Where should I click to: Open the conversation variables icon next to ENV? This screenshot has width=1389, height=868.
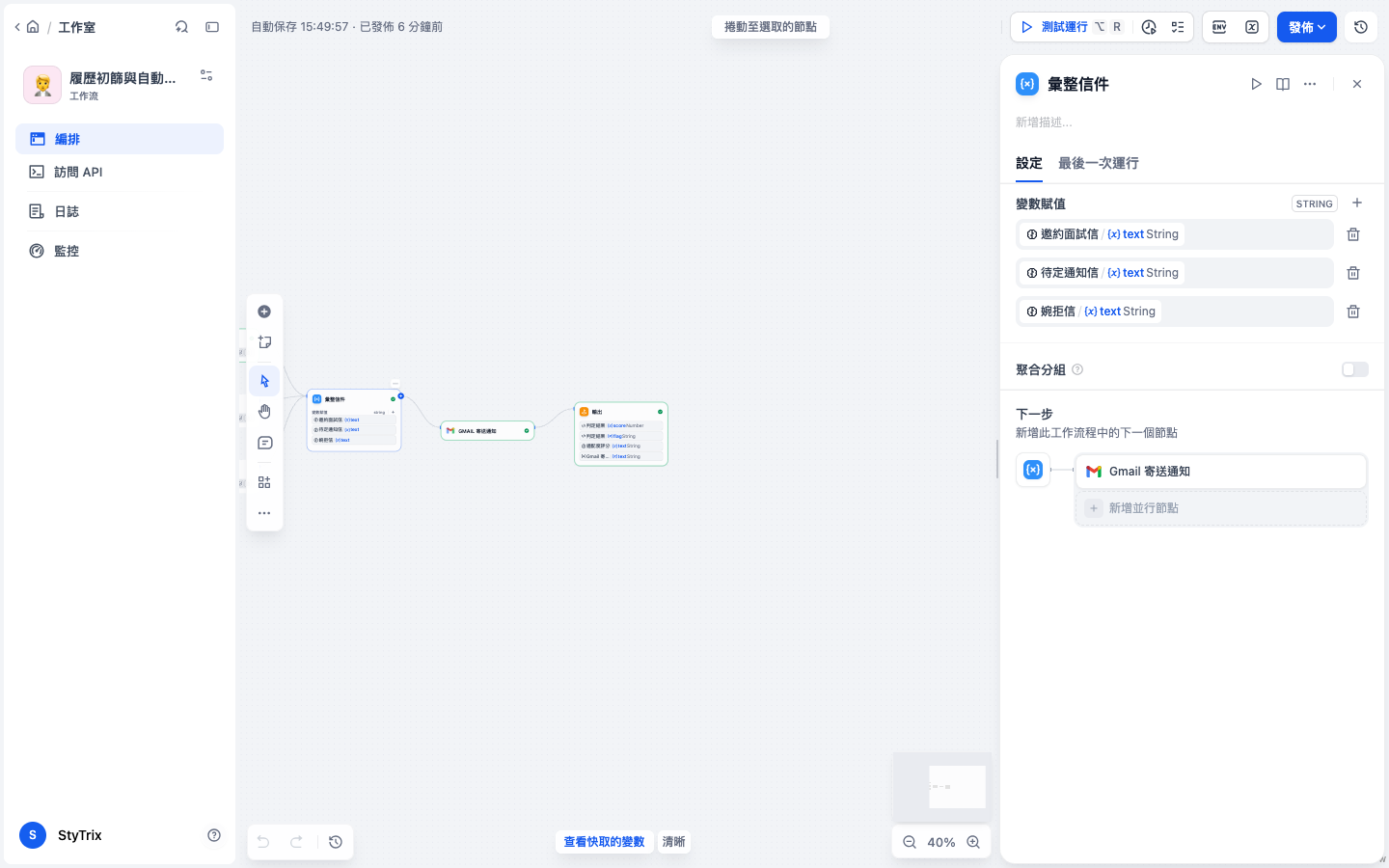(1252, 27)
